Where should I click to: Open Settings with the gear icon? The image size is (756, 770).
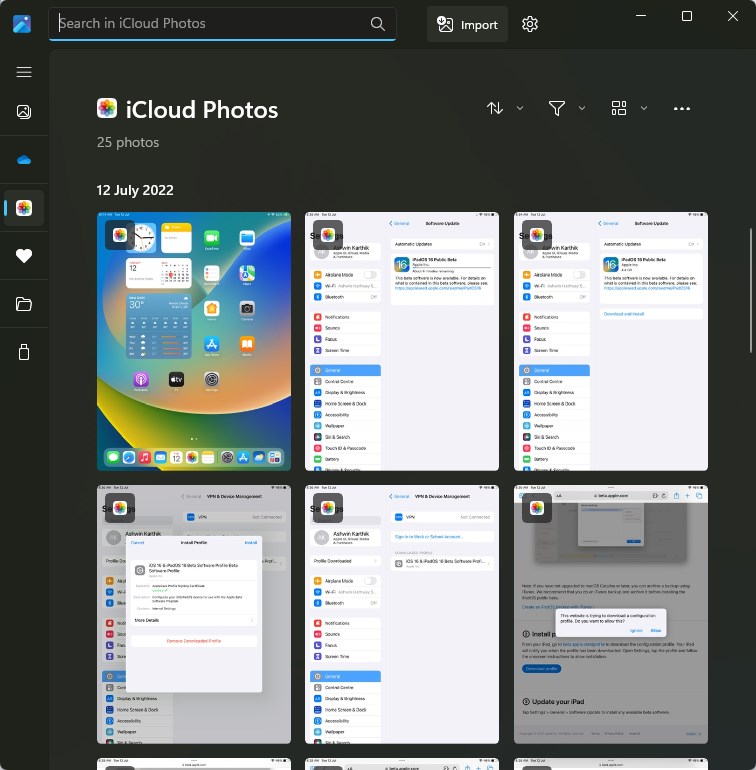point(530,24)
